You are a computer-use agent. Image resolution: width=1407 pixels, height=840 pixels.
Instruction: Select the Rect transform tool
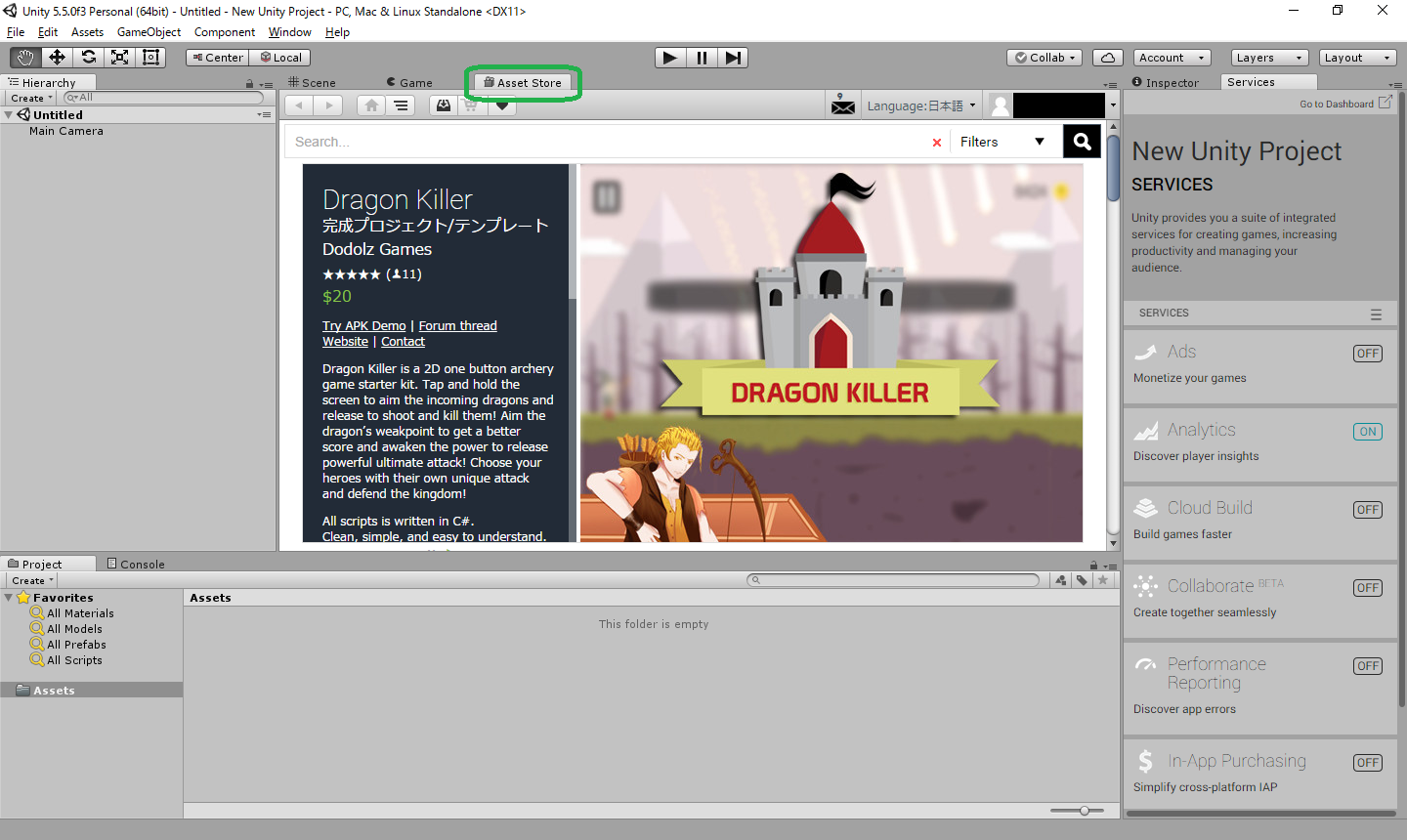tap(150, 58)
